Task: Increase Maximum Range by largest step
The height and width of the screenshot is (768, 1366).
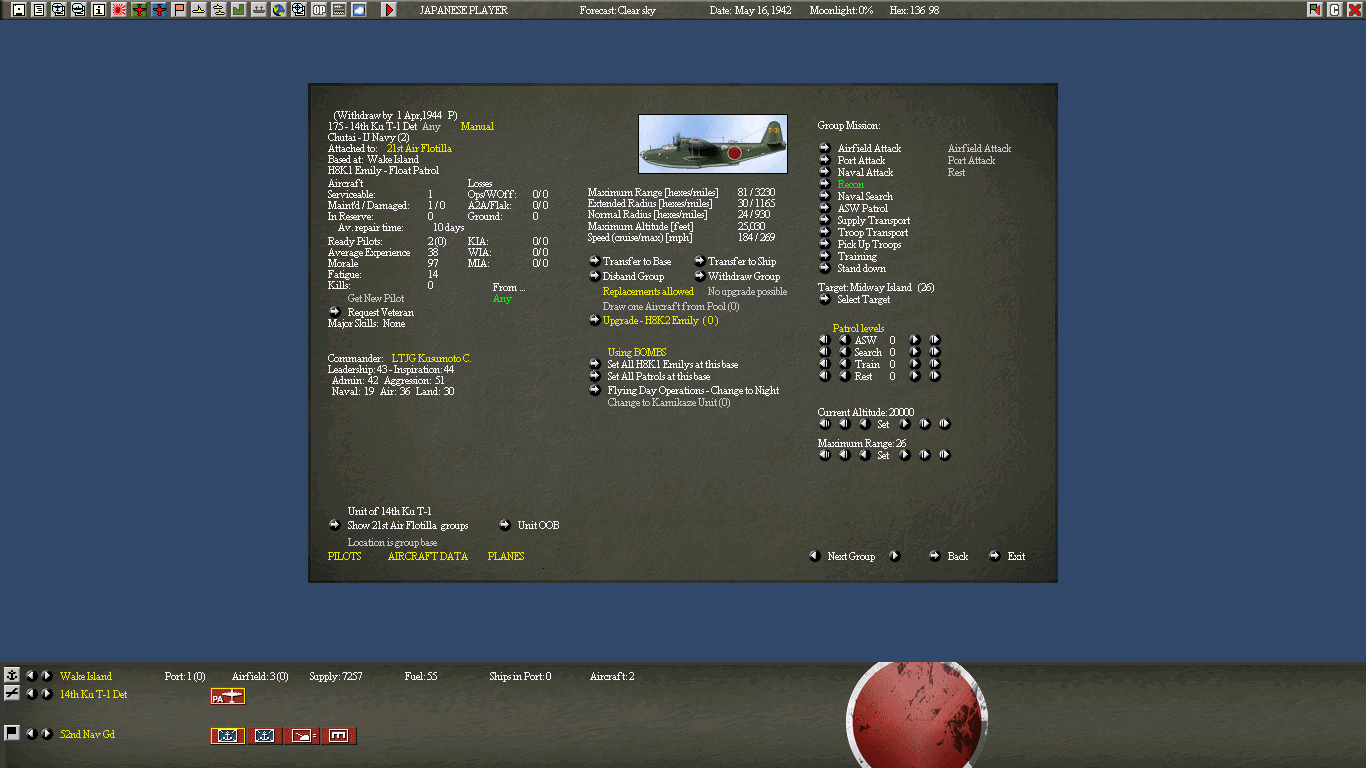Action: point(944,455)
